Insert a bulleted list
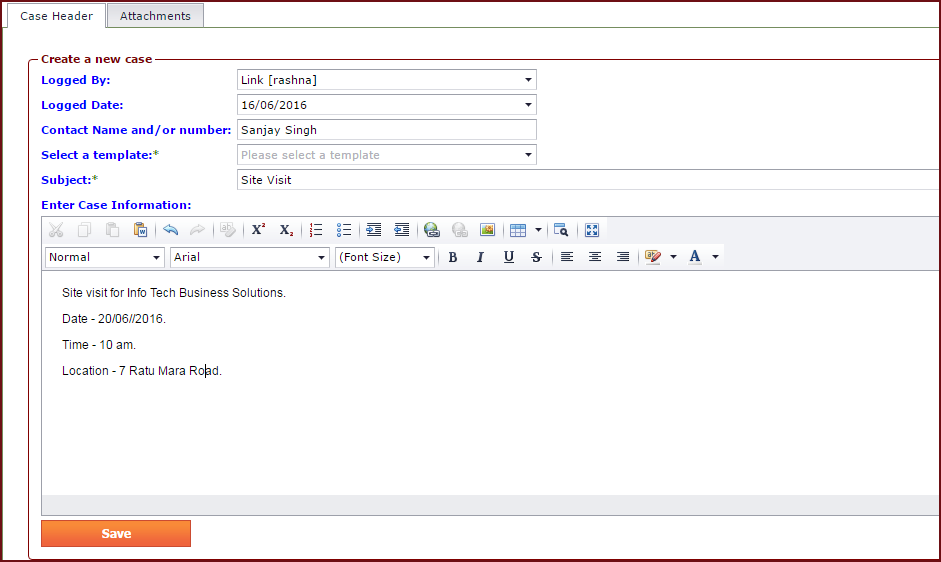The height and width of the screenshot is (562, 941). (344, 230)
